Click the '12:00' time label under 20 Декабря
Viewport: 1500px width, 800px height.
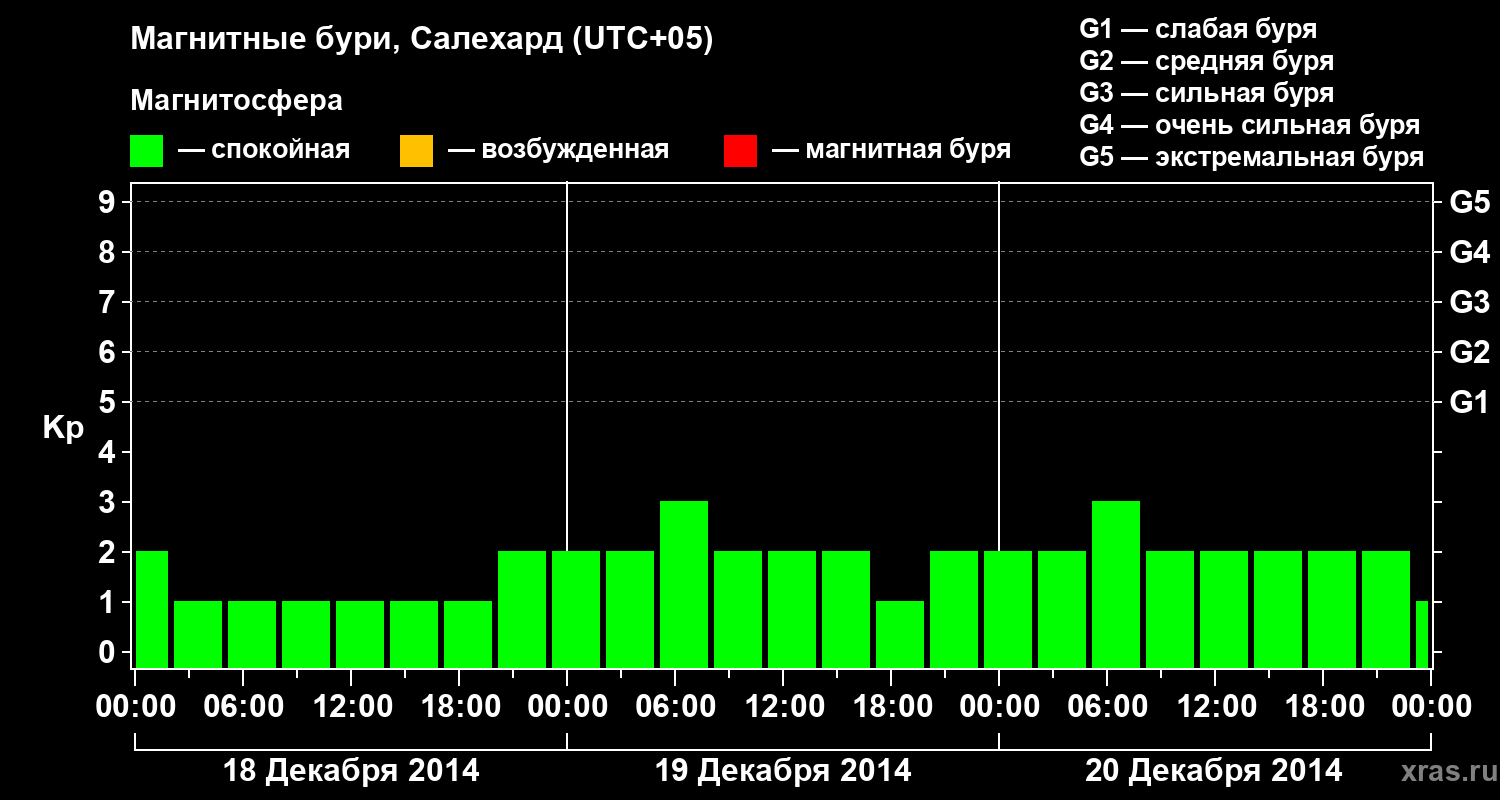point(1215,706)
